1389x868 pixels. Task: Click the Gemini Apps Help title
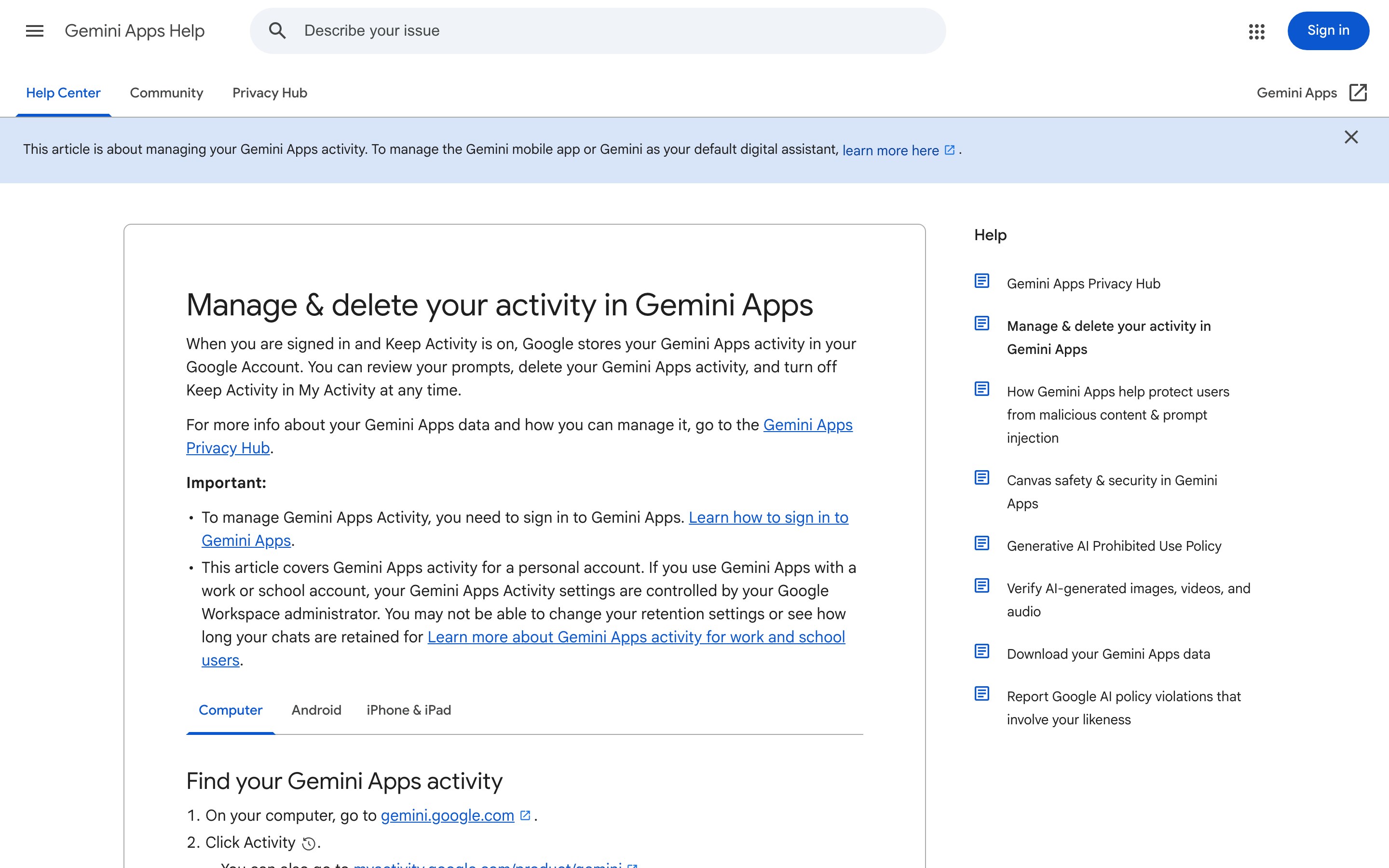(x=134, y=31)
